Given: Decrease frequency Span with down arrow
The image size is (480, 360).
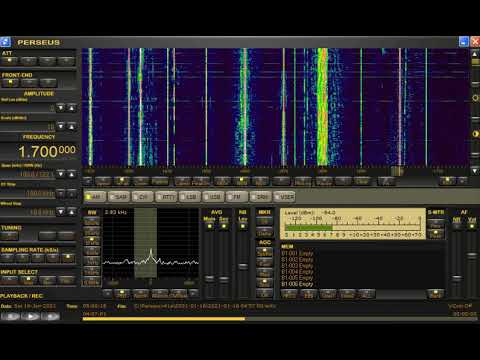Looking at the screenshot, I should click(x=61, y=174).
